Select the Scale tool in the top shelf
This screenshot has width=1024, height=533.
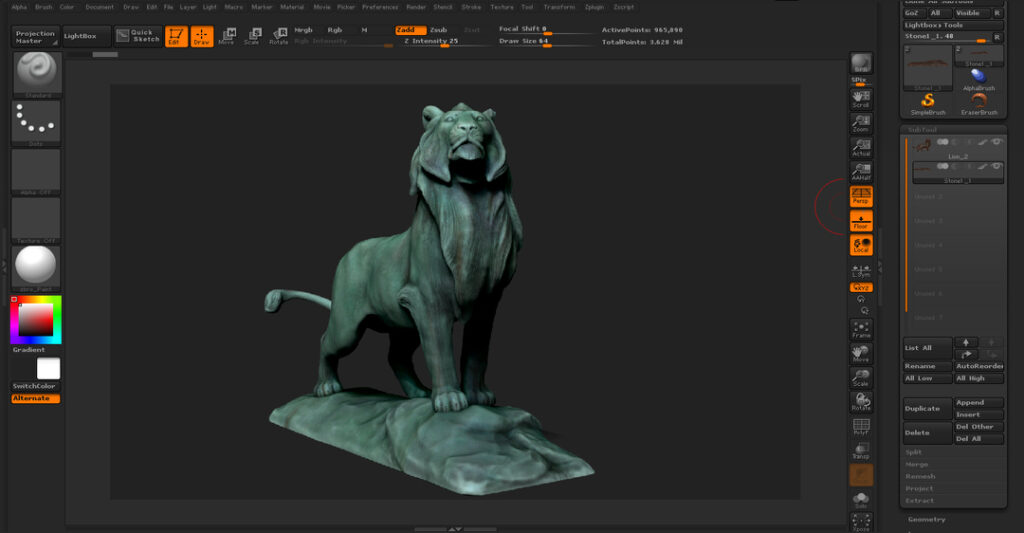(253, 36)
